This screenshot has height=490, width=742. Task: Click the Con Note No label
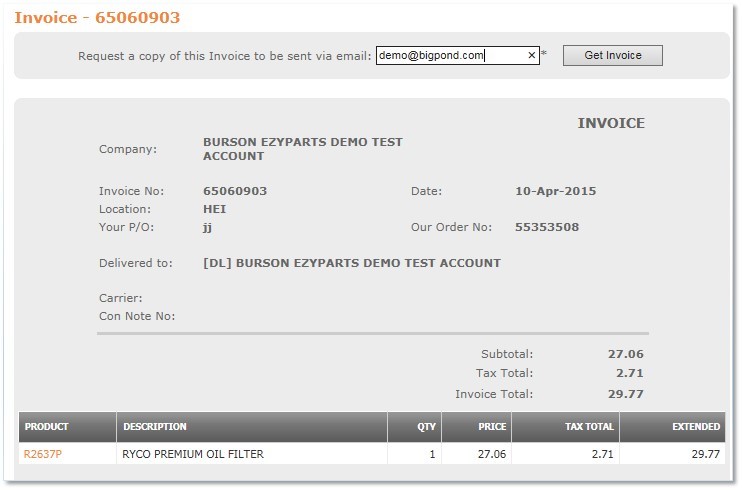[137, 316]
